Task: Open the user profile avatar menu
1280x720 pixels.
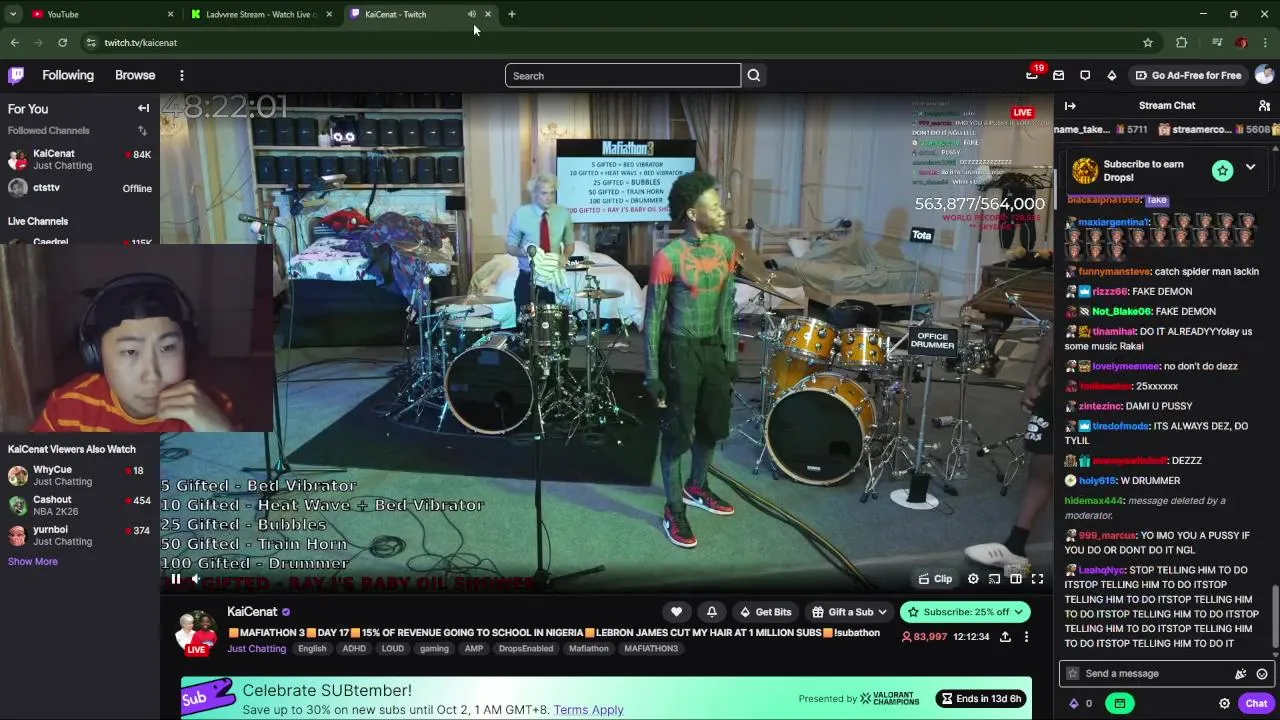Action: (1264, 75)
